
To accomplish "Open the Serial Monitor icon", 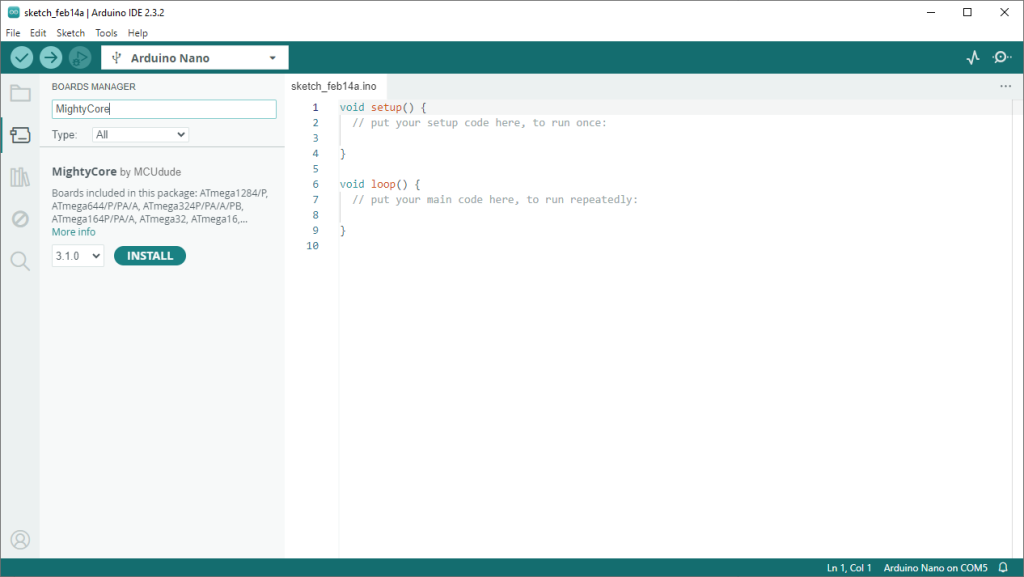I will [1001, 58].
